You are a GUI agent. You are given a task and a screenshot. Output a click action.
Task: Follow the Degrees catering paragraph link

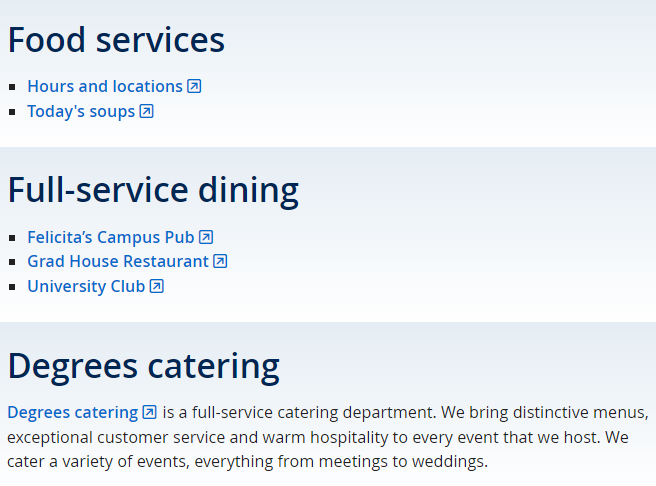[73, 413]
